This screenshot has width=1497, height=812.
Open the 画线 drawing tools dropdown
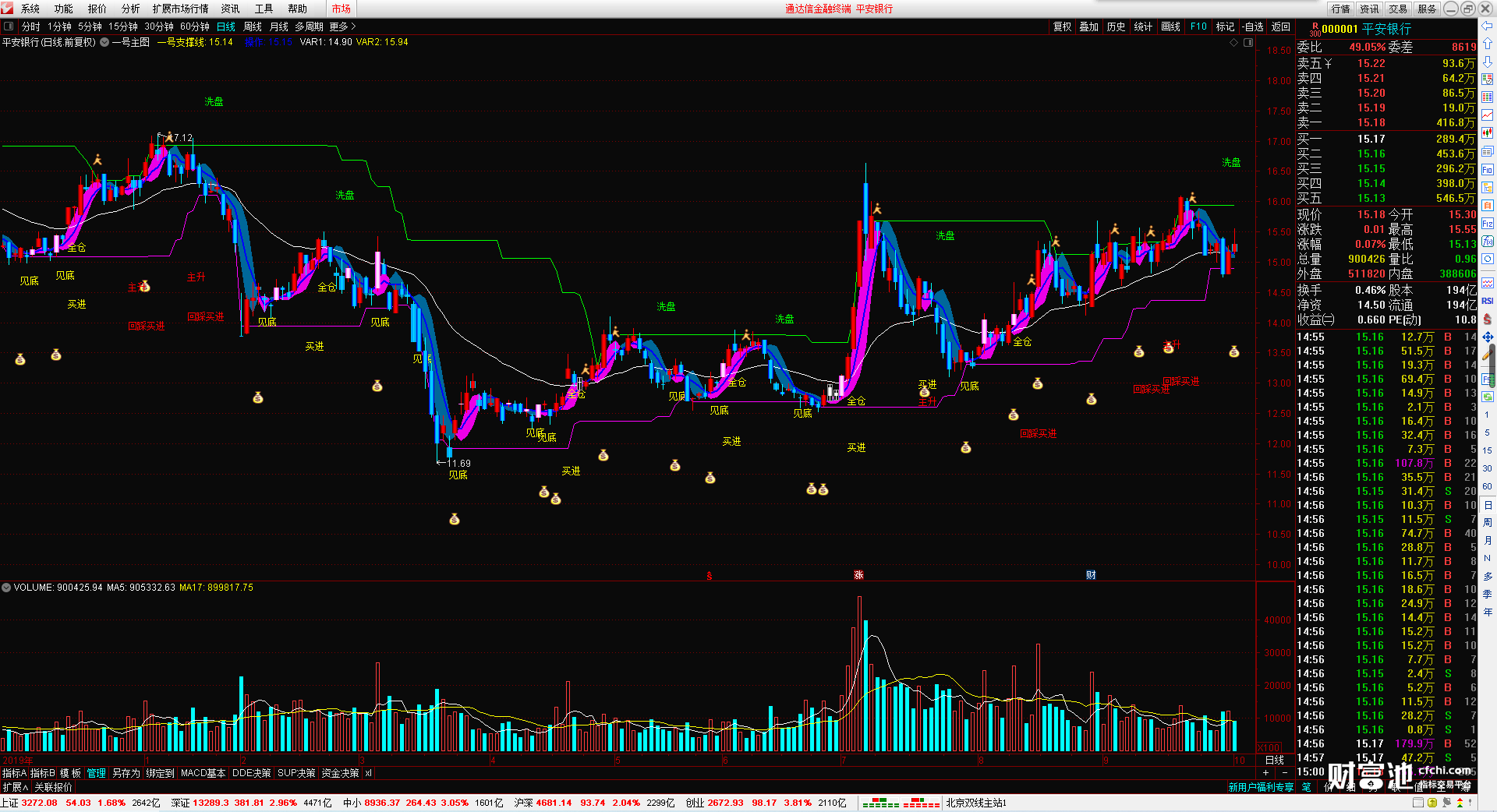point(1170,26)
